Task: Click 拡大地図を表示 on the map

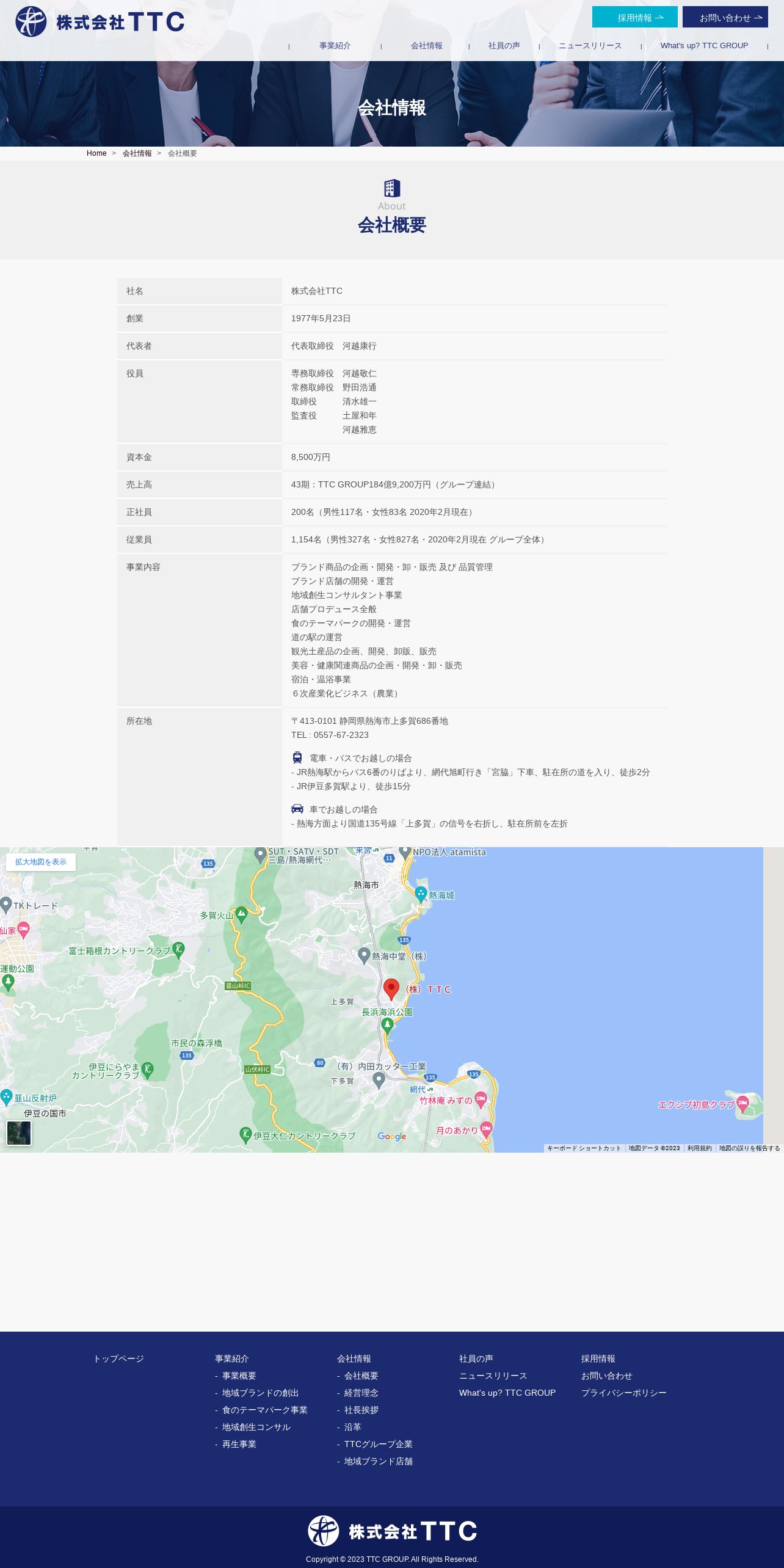Action: (41, 862)
